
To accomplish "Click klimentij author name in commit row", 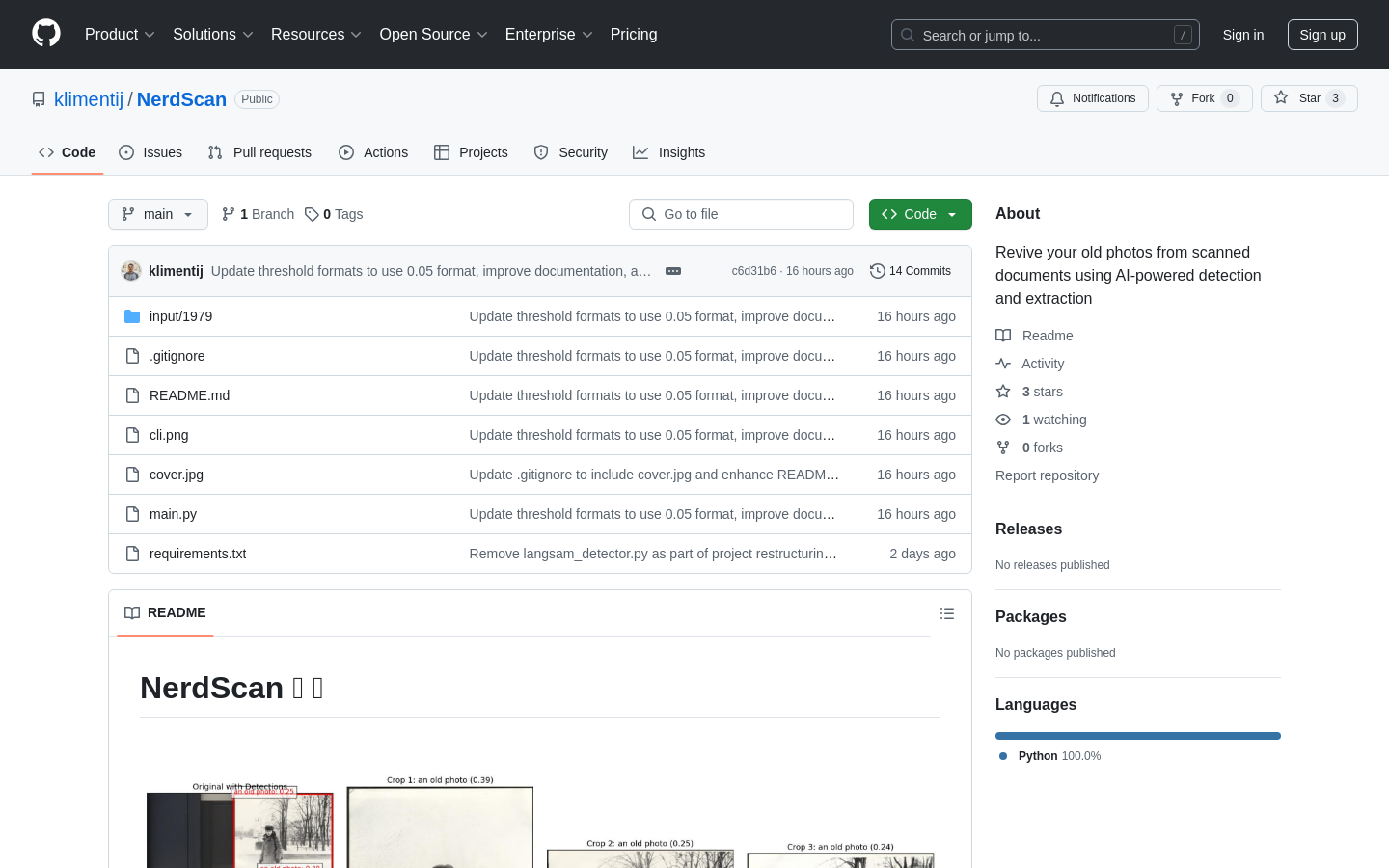I will [x=176, y=271].
